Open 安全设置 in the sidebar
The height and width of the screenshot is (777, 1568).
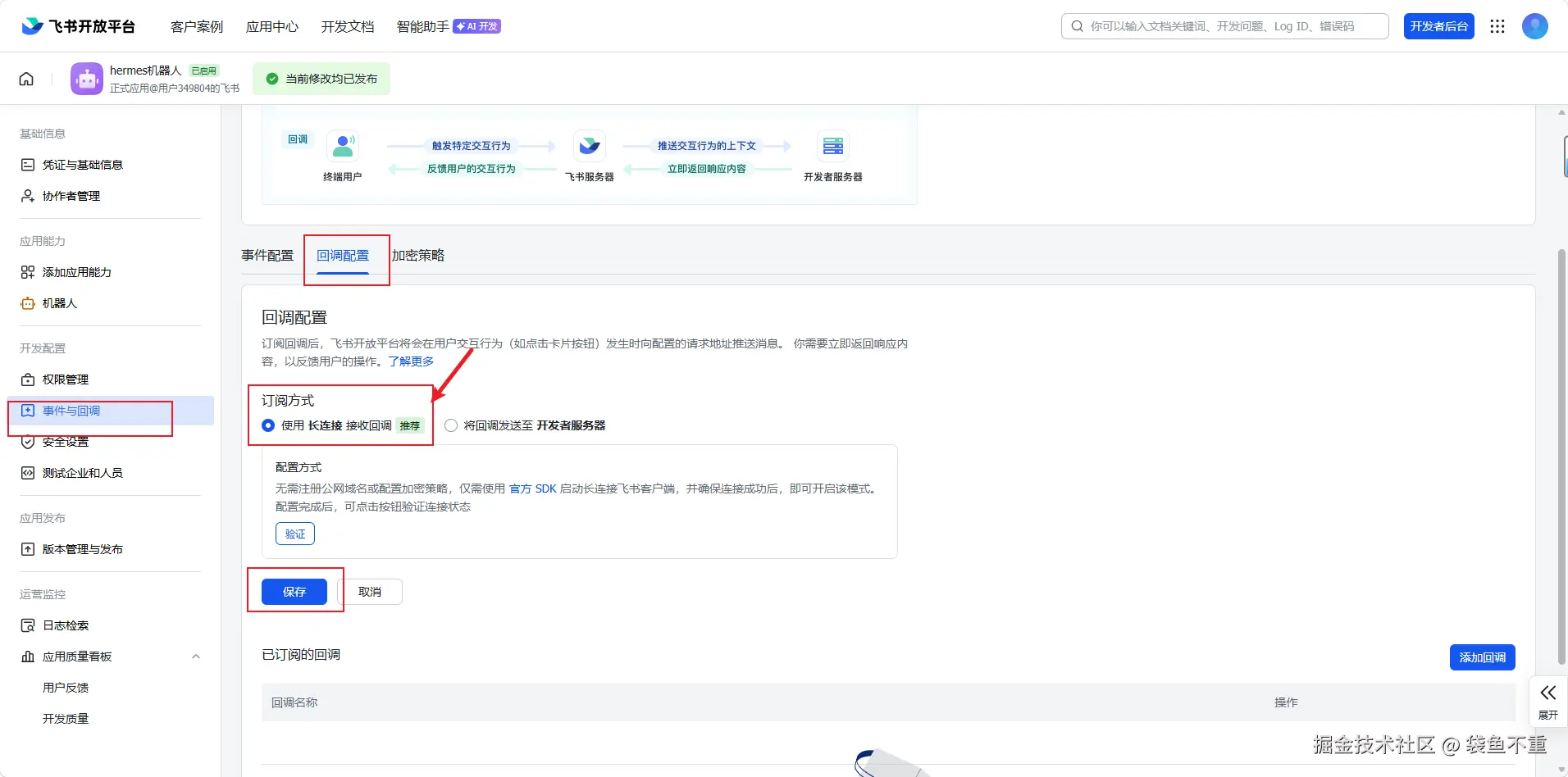pyautogui.click(x=66, y=442)
